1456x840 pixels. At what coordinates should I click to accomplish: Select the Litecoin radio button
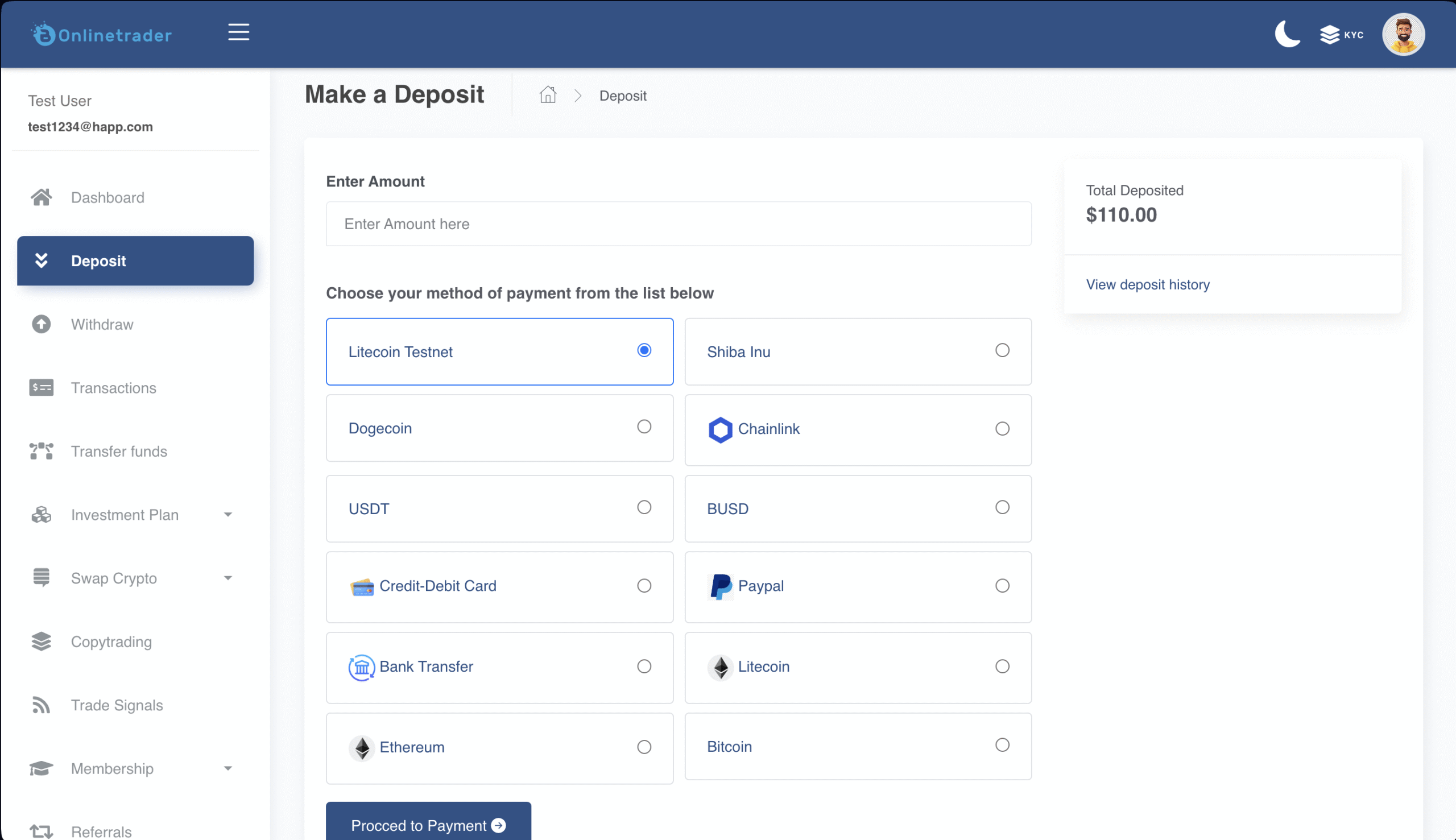pyautogui.click(x=1002, y=666)
